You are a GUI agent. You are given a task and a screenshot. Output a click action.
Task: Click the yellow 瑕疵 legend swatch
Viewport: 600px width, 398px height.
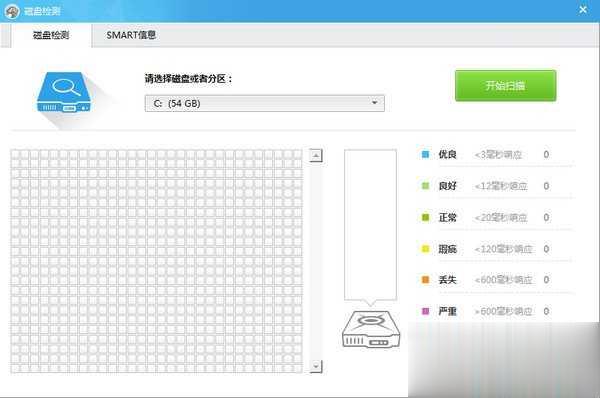(425, 249)
